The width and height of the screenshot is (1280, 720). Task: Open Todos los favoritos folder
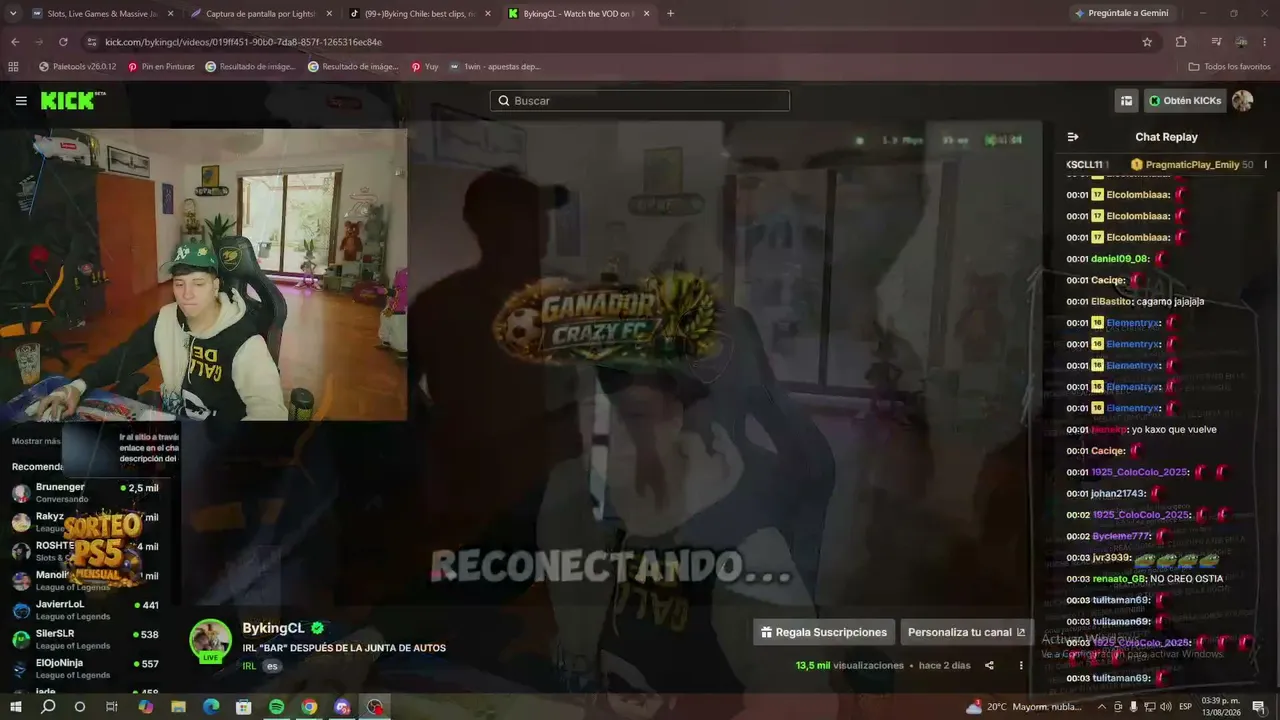pos(1229,67)
